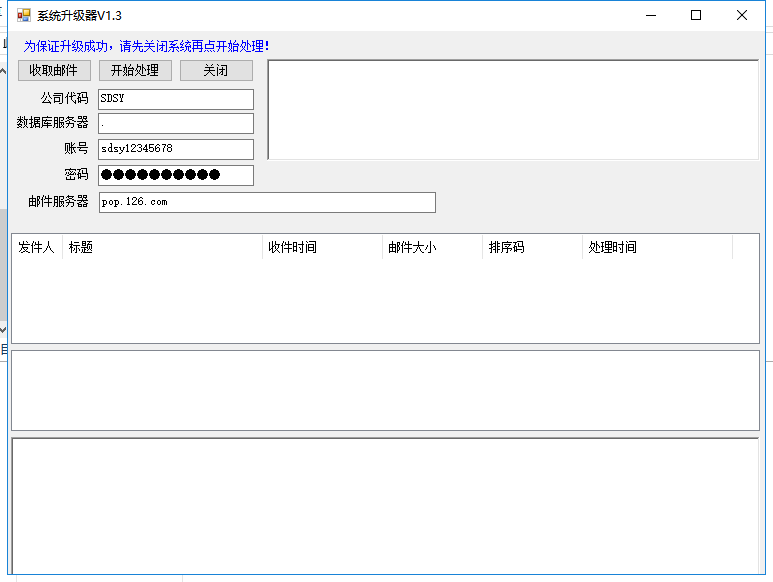
Task: Click the 收取邮件 button
Action: pos(54,70)
